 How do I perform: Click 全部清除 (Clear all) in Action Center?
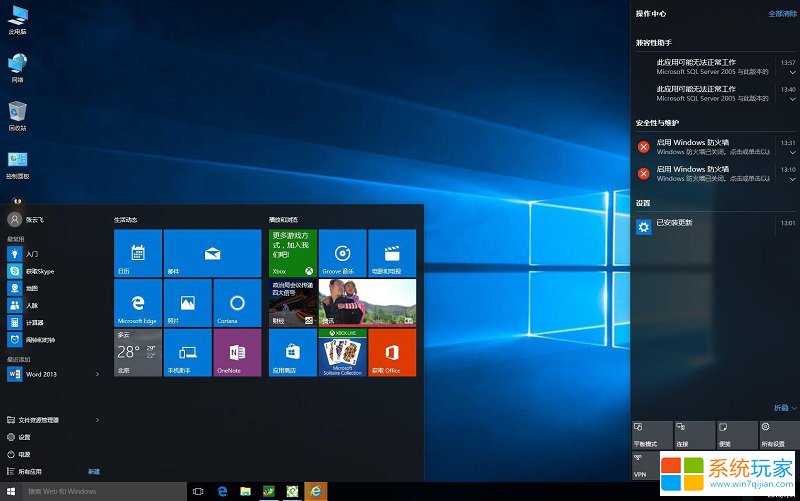coord(782,14)
